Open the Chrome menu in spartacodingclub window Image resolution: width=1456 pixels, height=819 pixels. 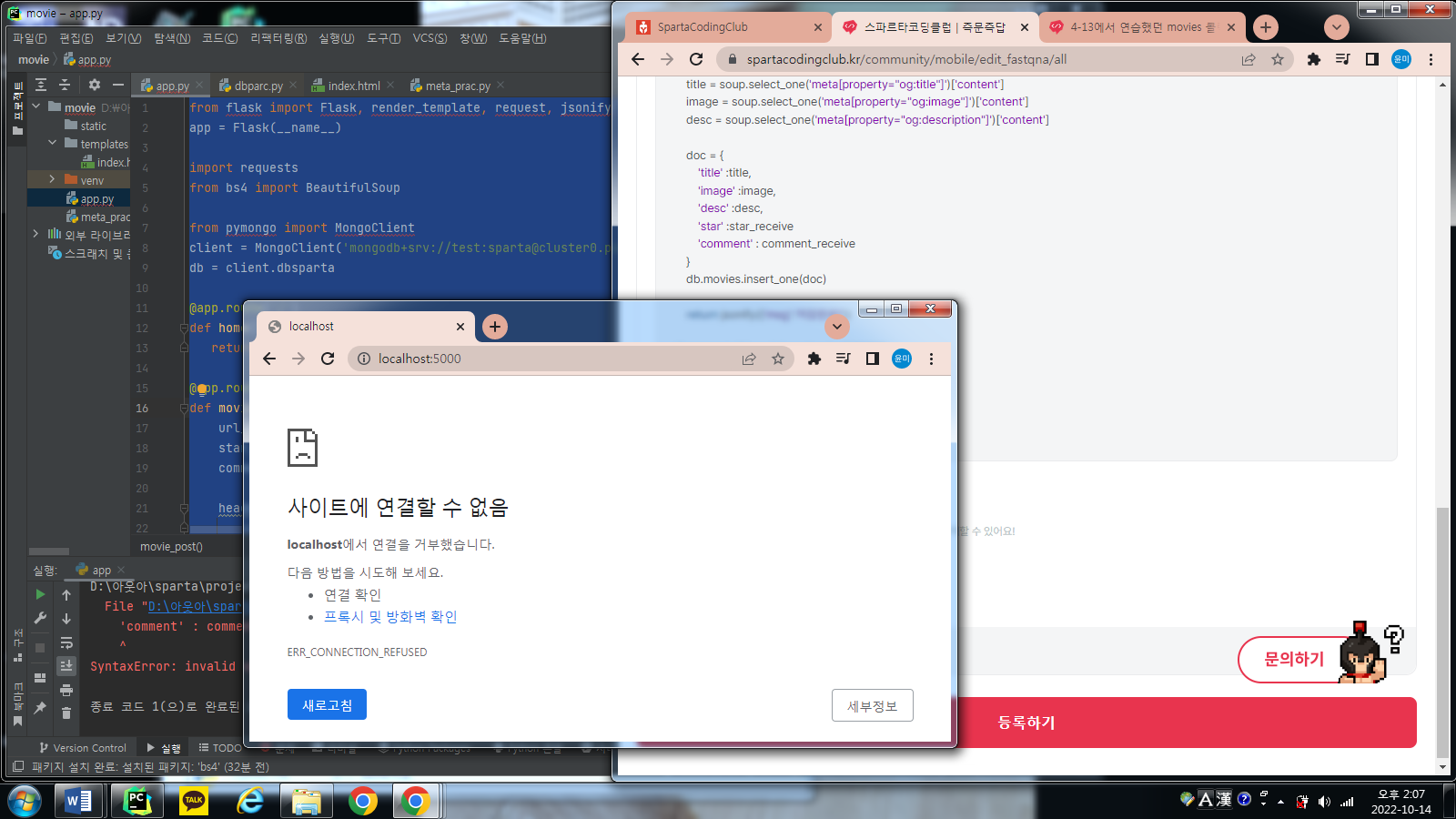[x=1431, y=59]
